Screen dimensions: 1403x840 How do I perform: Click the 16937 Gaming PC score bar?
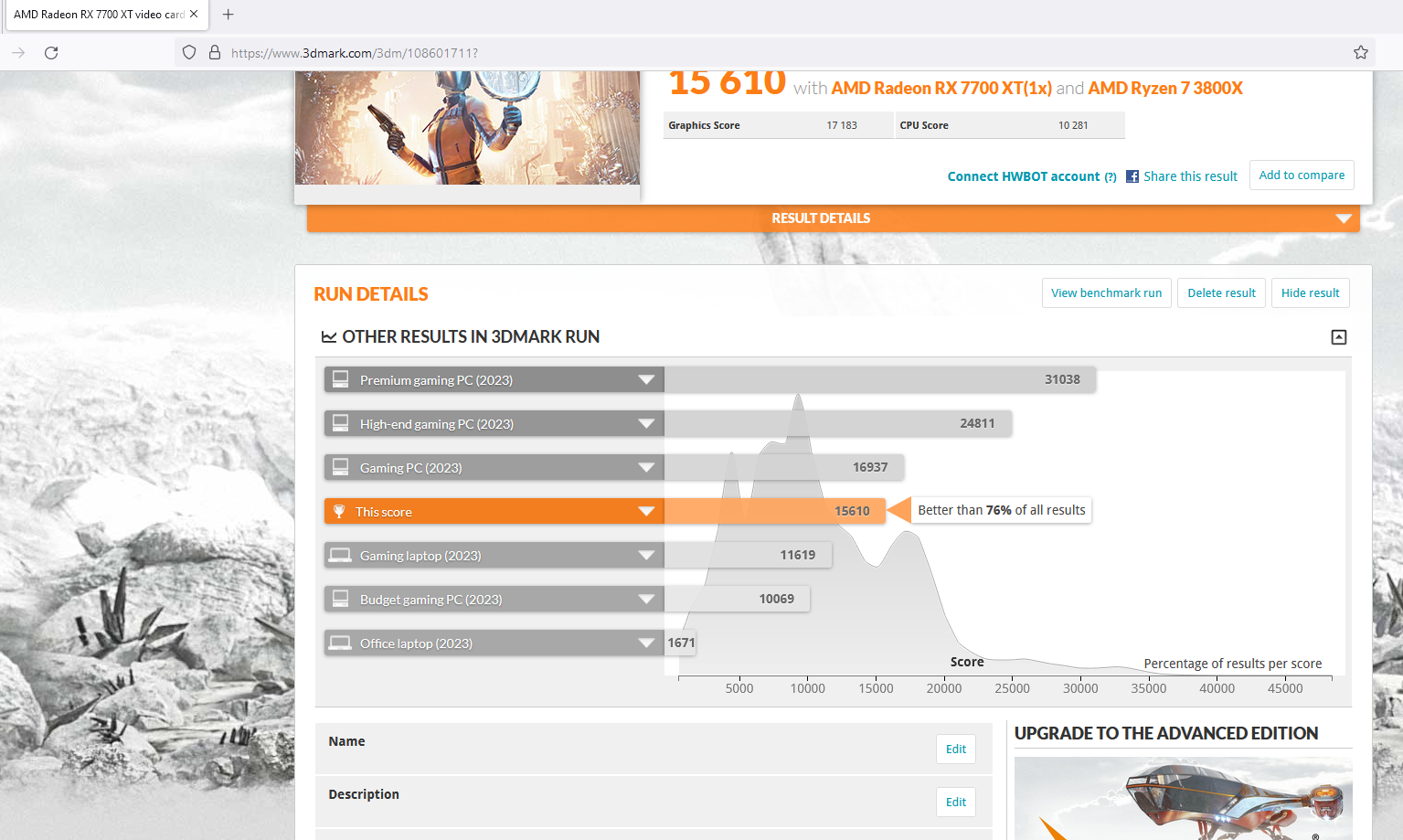pos(784,467)
